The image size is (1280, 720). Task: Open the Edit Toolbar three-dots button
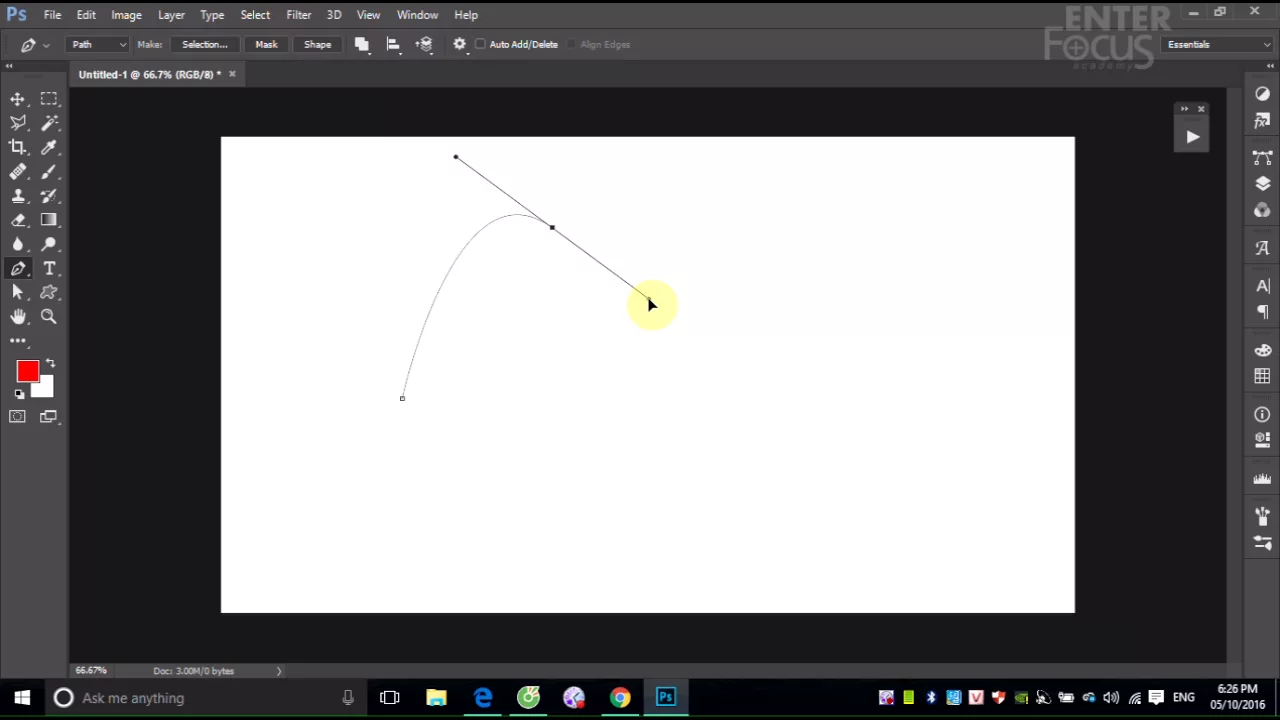(18, 341)
